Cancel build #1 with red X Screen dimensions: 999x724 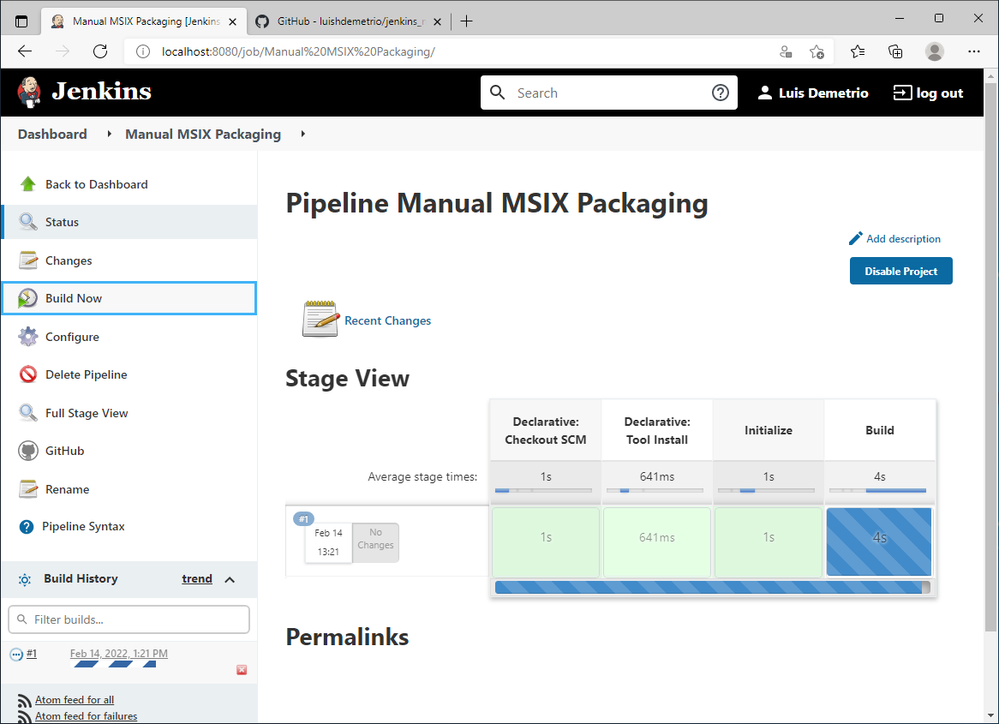[241, 670]
